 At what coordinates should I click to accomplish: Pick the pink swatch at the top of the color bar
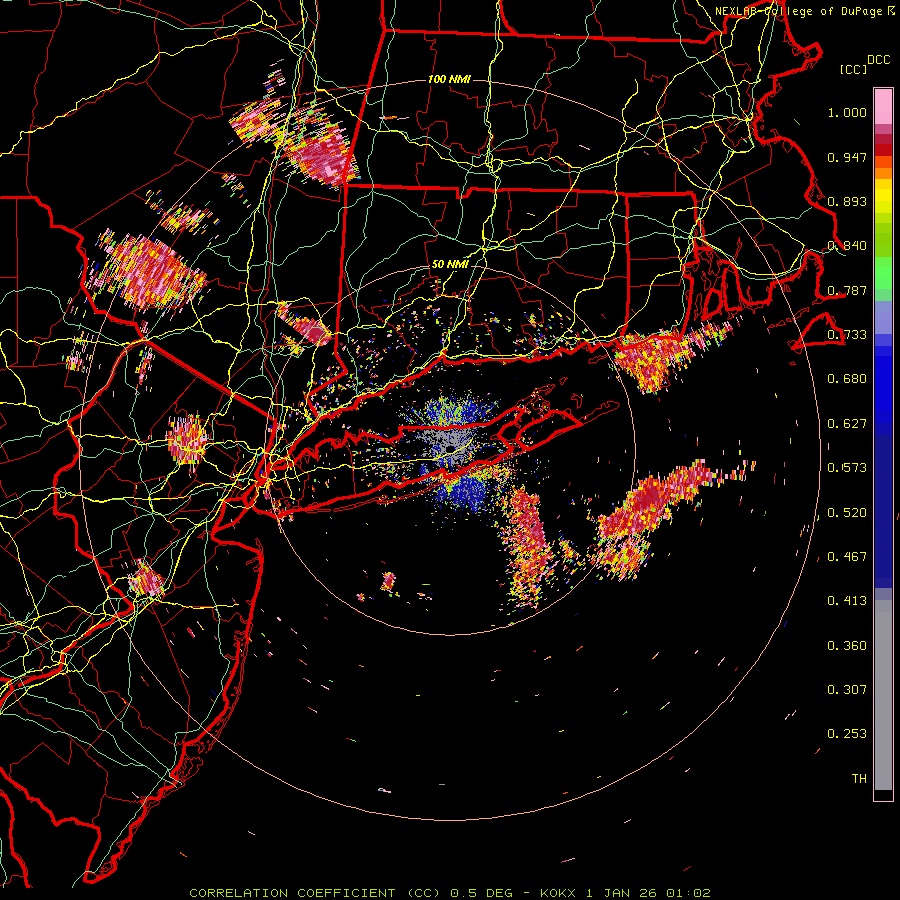pyautogui.click(x=883, y=106)
